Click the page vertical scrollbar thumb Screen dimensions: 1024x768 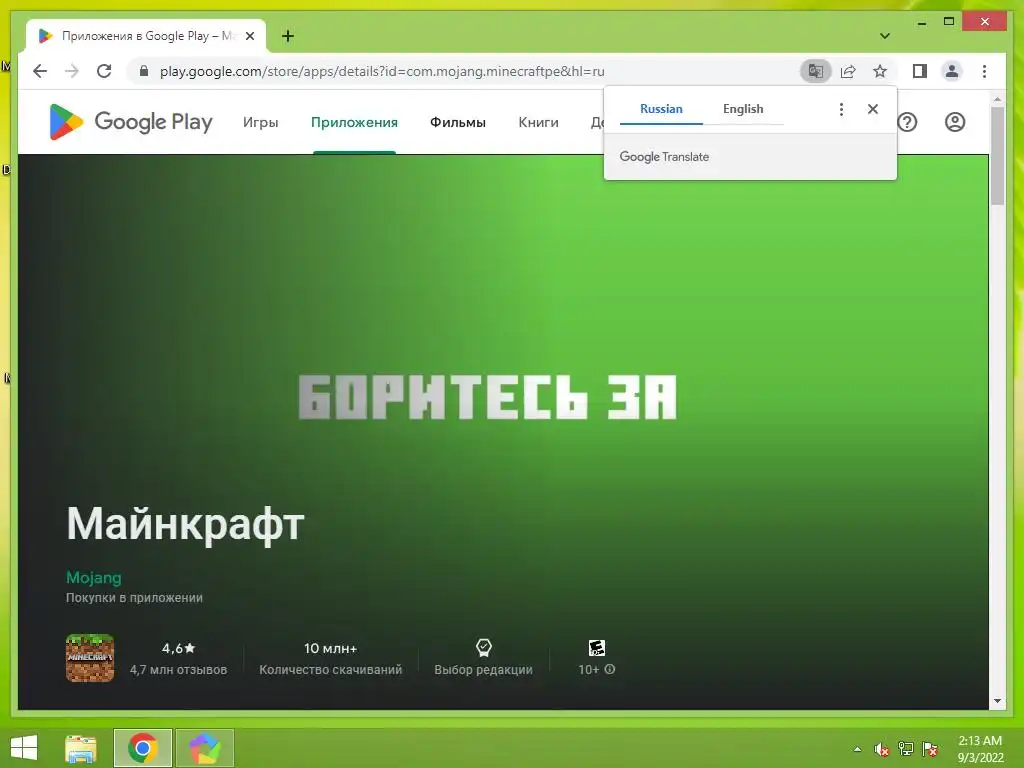coord(997,155)
